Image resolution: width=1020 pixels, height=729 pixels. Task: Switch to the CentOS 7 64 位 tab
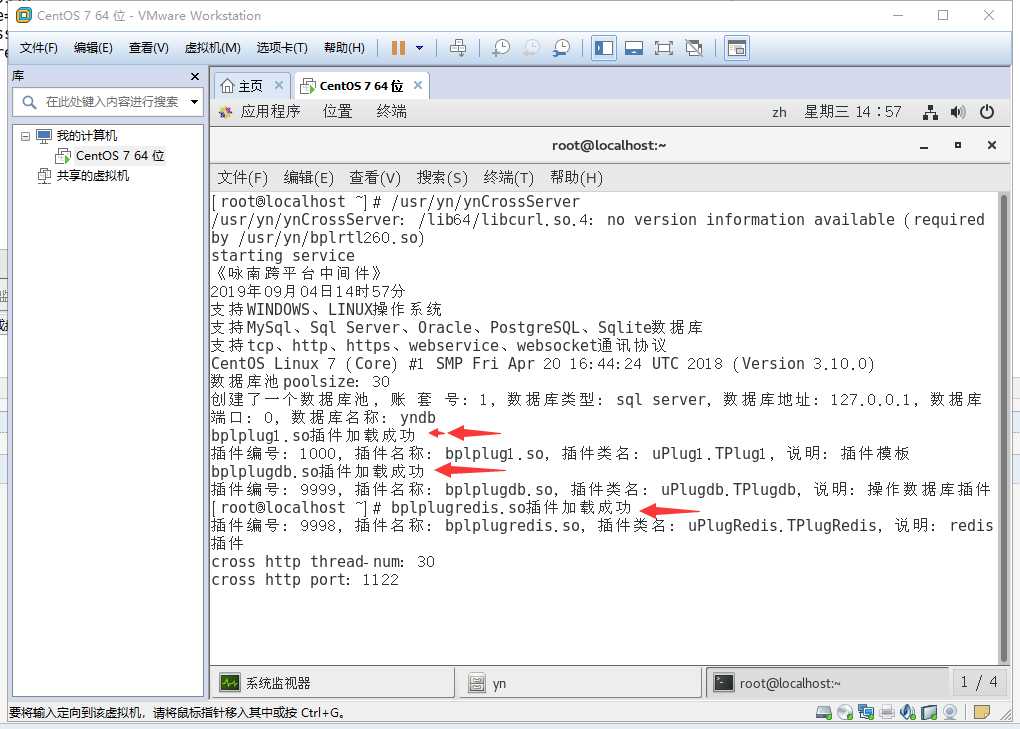[x=353, y=86]
